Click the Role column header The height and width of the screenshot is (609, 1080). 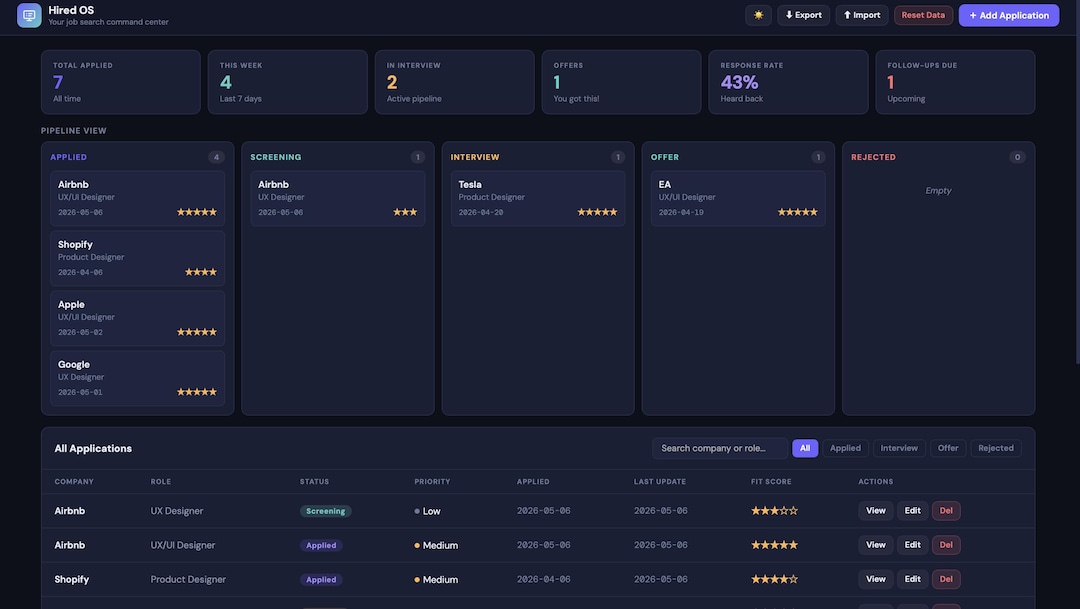pyautogui.click(x=160, y=482)
